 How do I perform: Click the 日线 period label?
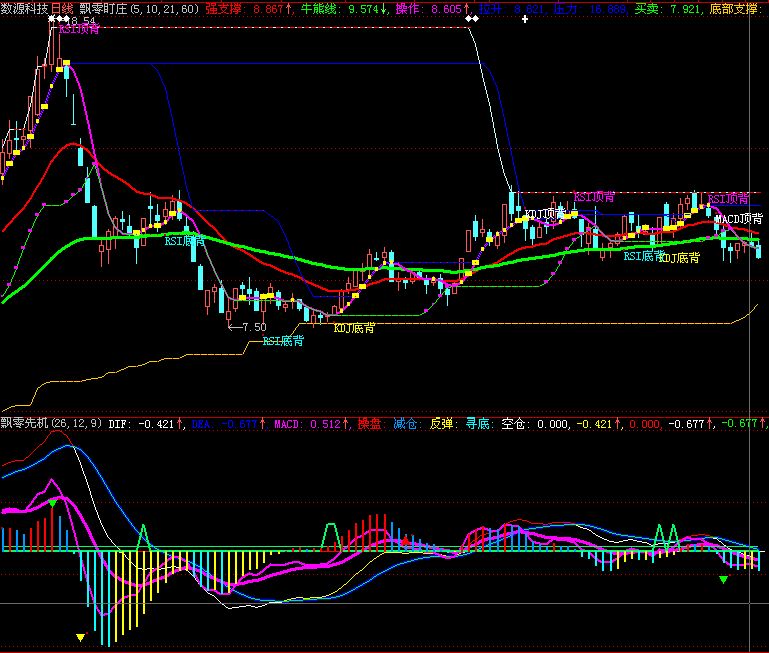click(62, 8)
